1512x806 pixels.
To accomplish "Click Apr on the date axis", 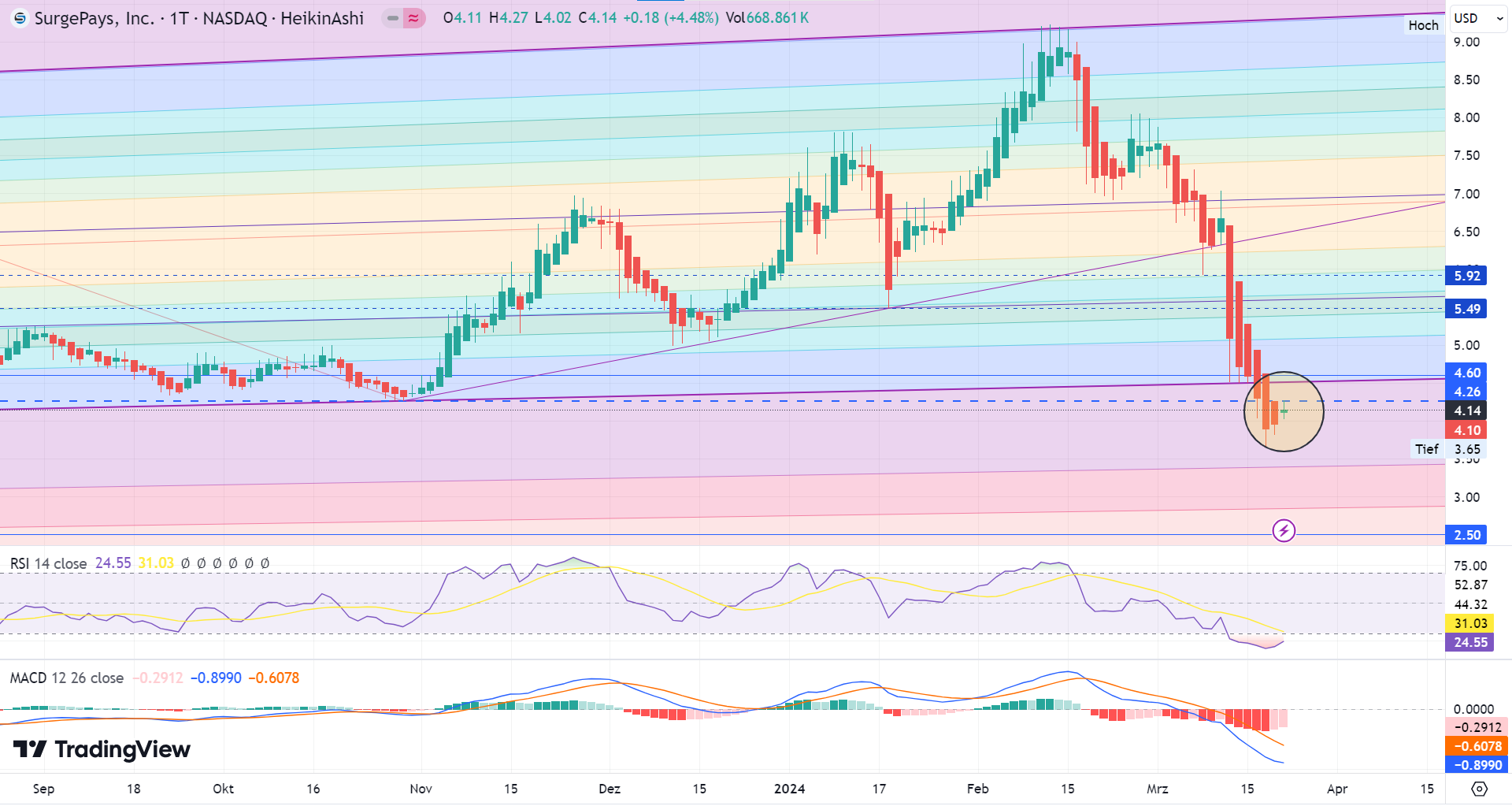I will (1336, 789).
